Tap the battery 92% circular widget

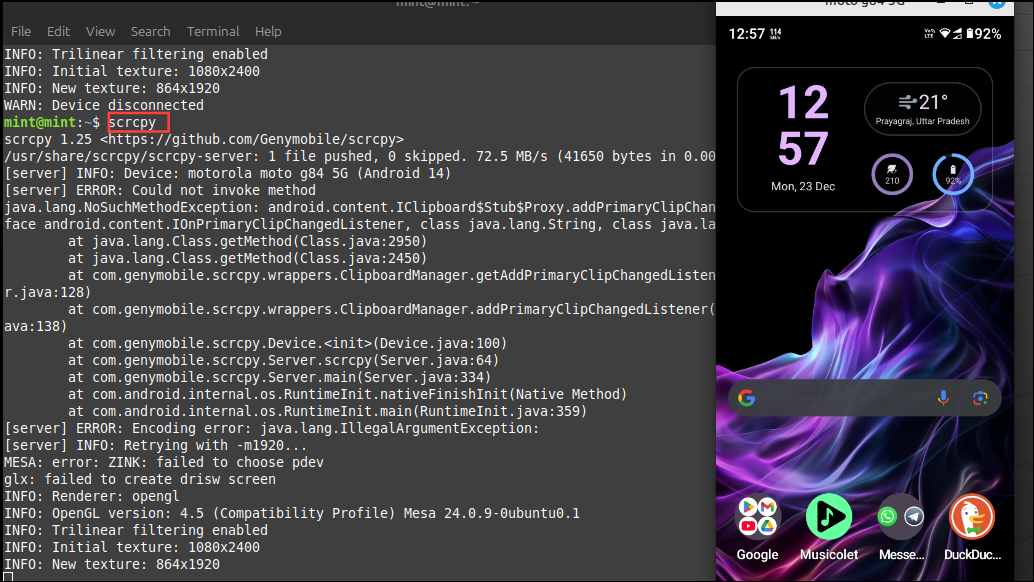coord(953,175)
